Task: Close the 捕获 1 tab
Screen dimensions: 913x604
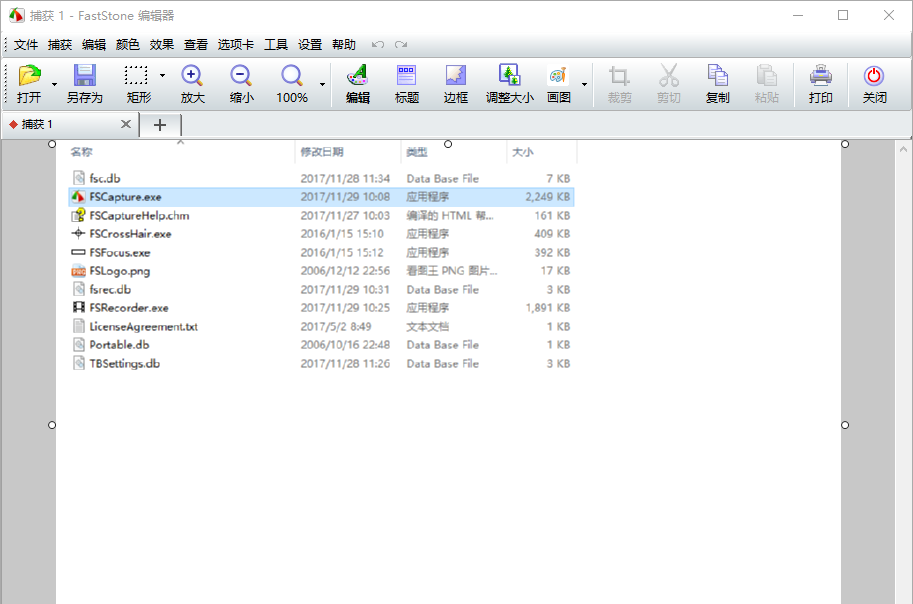Action: 126,124
